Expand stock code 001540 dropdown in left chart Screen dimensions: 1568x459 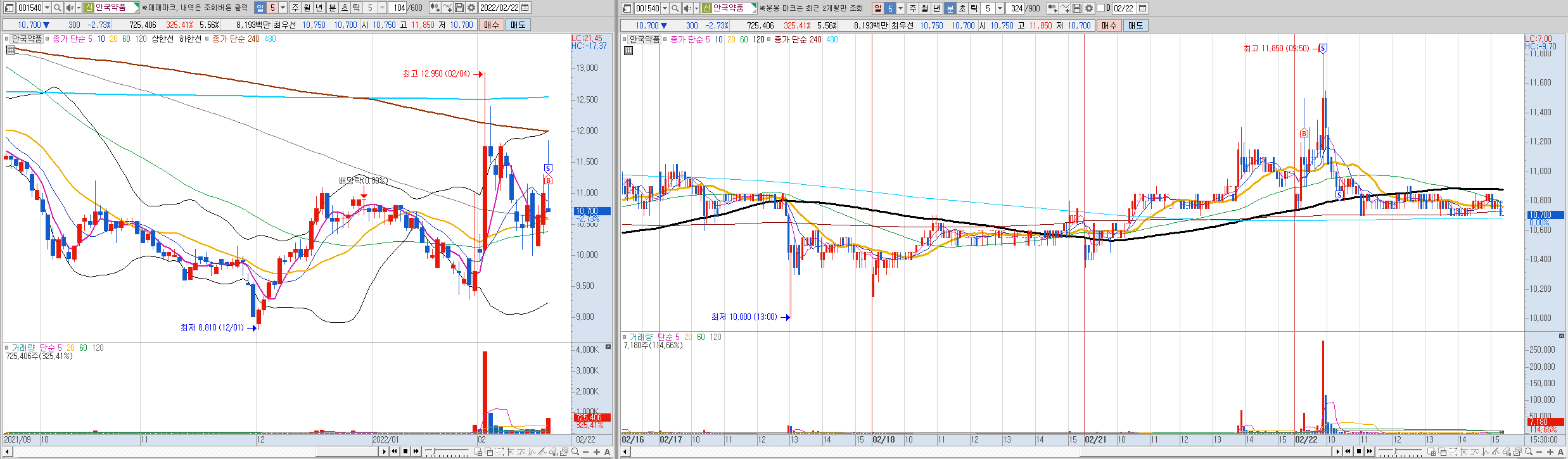click(x=47, y=8)
